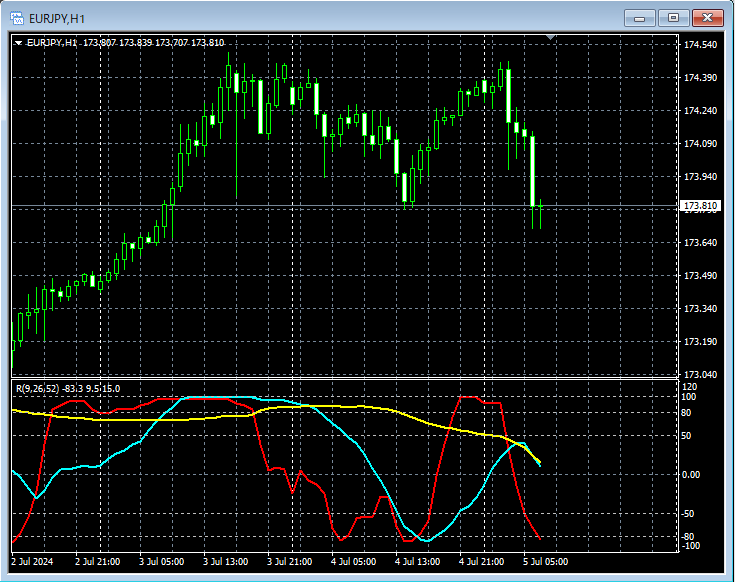
Task: Click the indicator scale value 100
Action: [689, 397]
